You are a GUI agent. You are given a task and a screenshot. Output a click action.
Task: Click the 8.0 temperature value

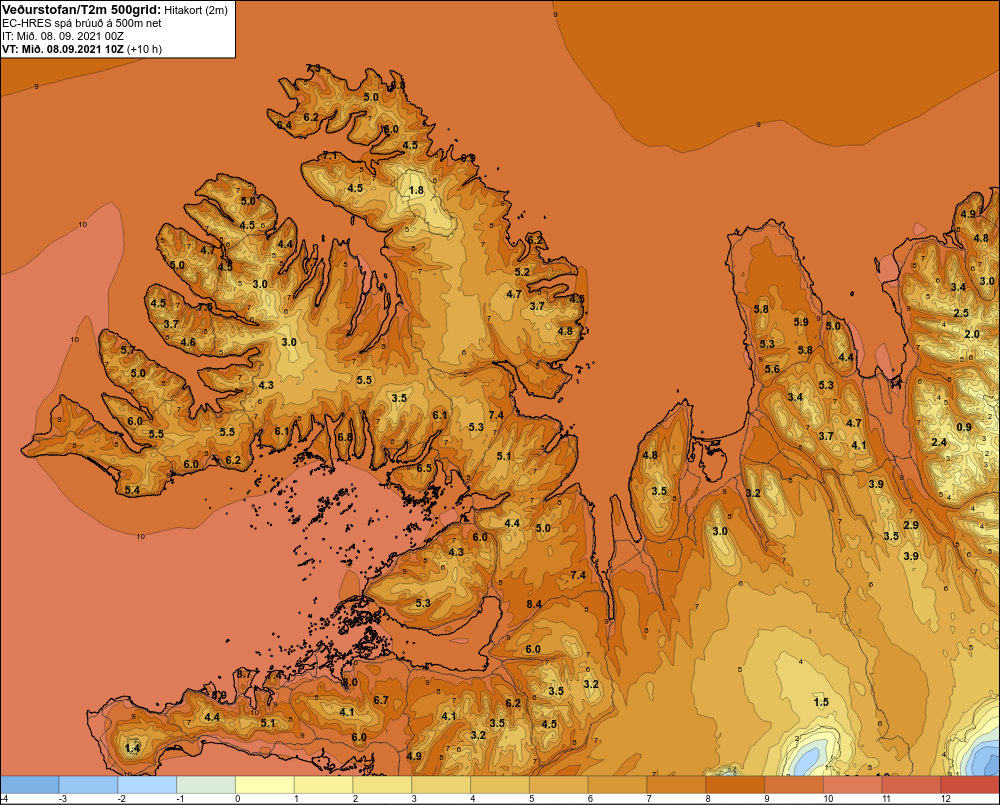(x=349, y=683)
